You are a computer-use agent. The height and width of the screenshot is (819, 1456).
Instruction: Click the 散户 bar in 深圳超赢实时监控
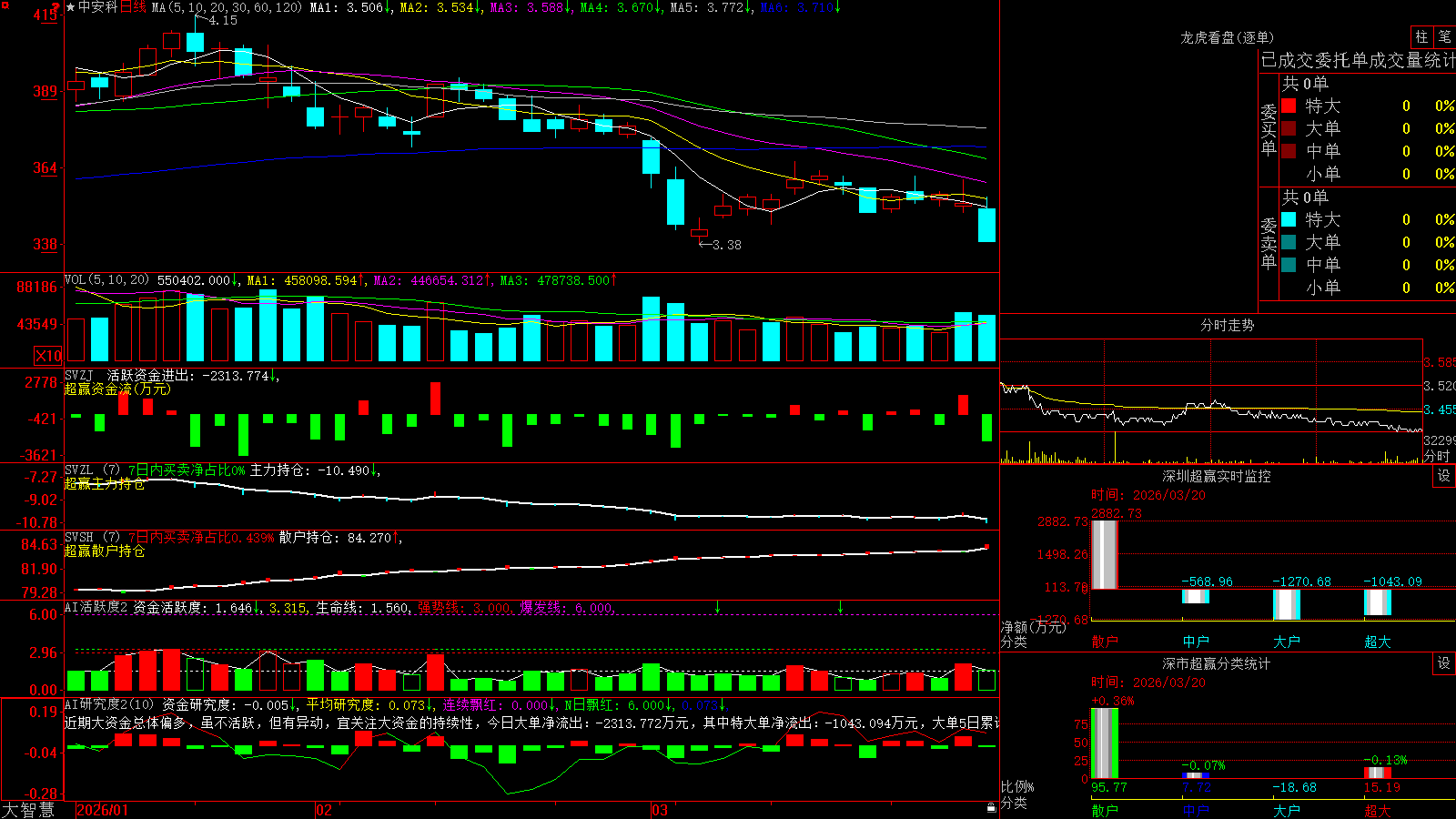[1105, 554]
